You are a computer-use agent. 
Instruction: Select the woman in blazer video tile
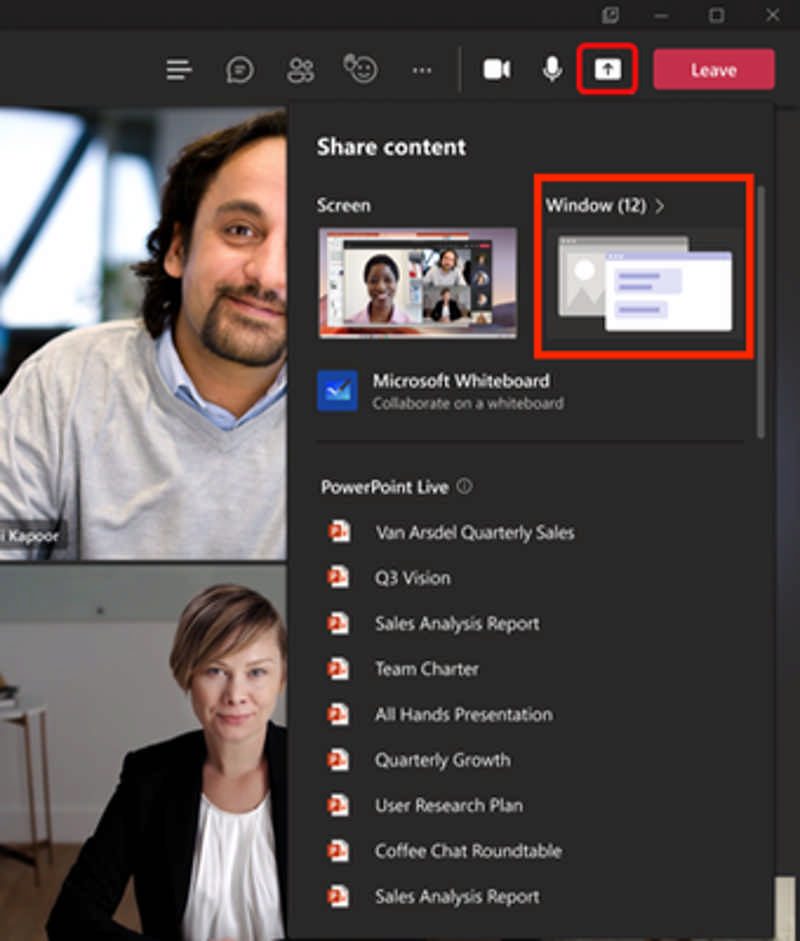[x=143, y=753]
